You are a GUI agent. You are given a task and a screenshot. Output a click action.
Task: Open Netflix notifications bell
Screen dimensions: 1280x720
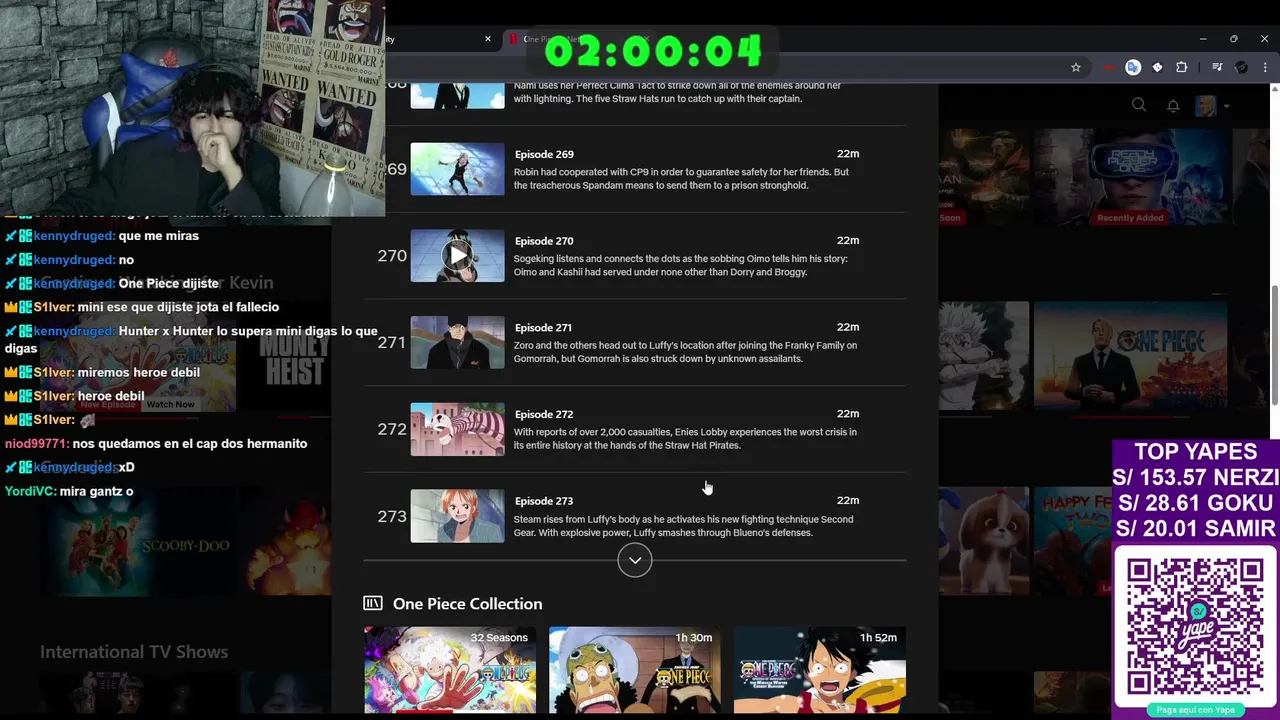(1173, 105)
